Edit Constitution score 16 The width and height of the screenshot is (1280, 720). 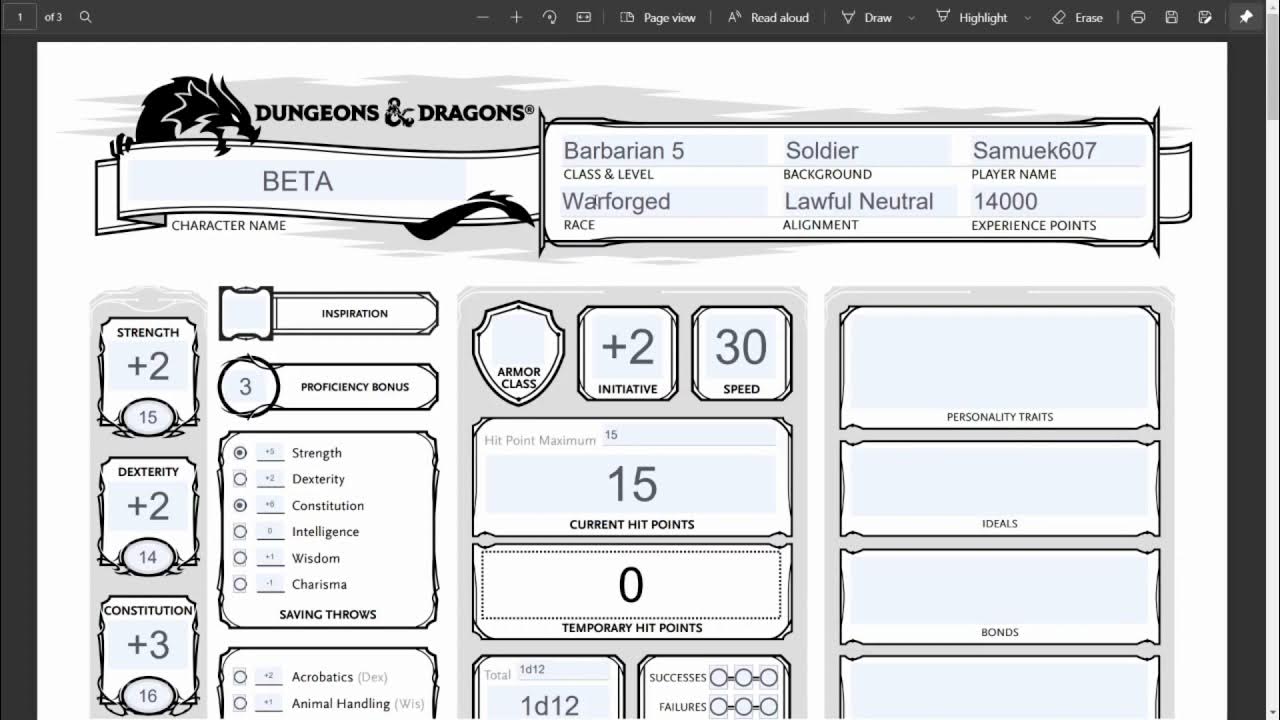[x=148, y=696]
